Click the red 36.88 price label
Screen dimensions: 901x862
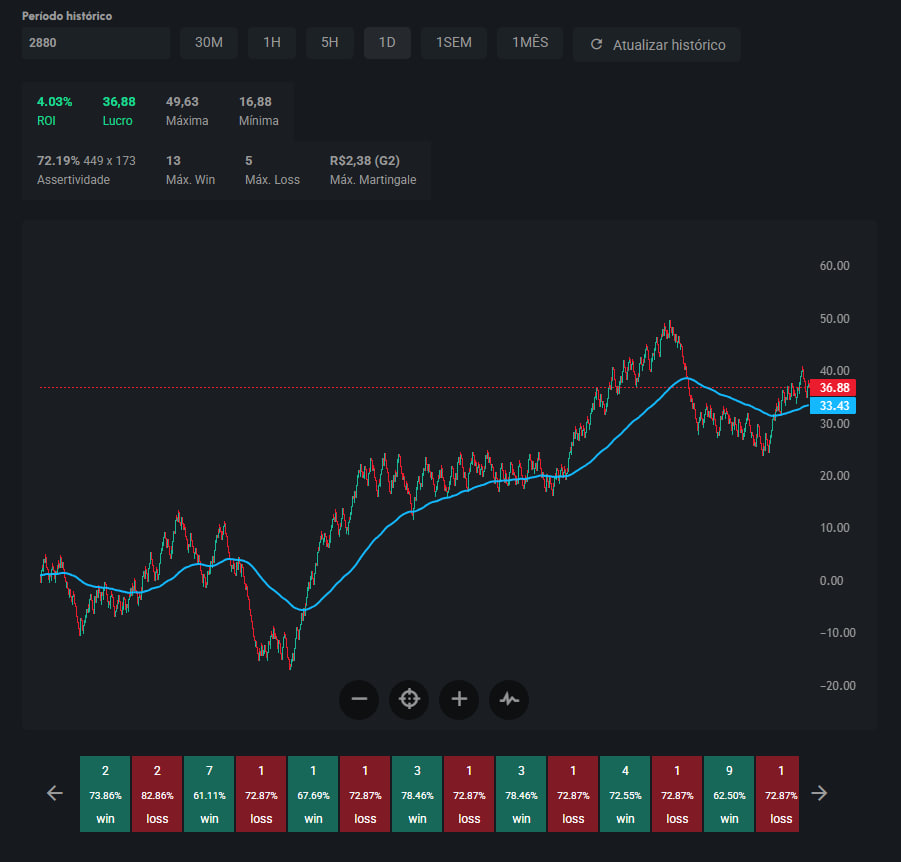[x=834, y=388]
